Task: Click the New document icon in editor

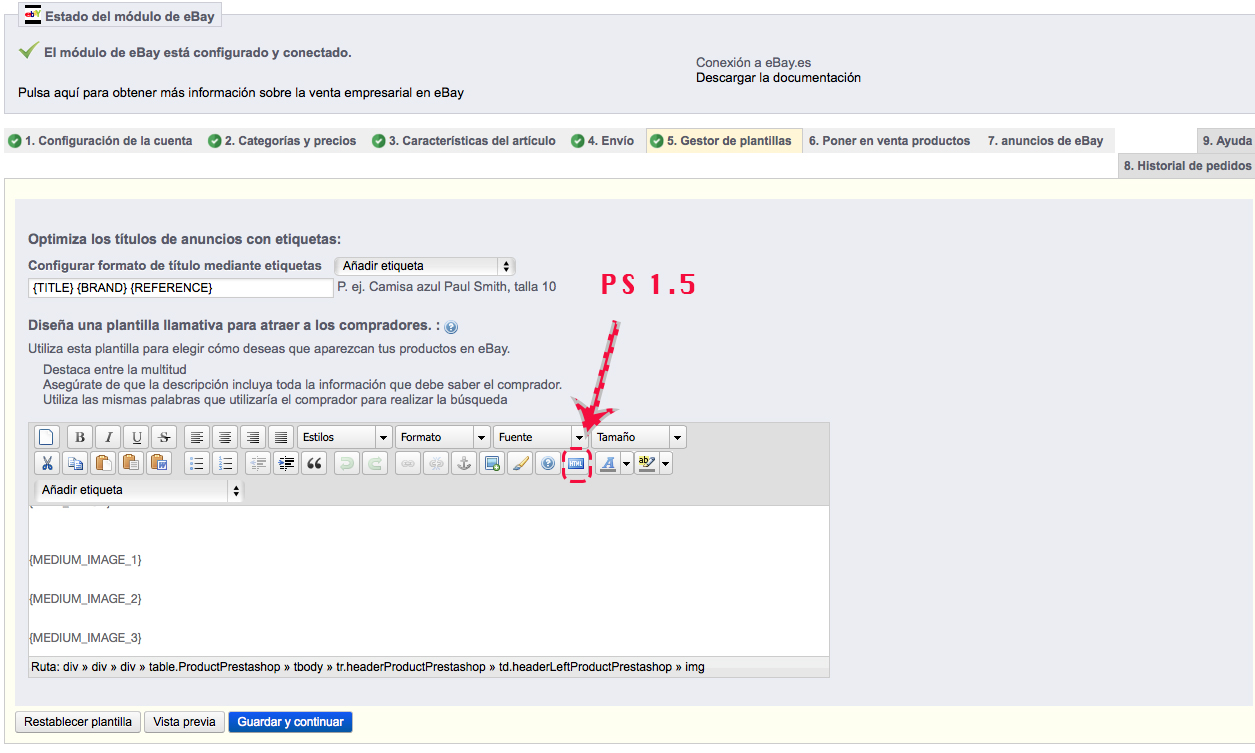Action: point(45,437)
